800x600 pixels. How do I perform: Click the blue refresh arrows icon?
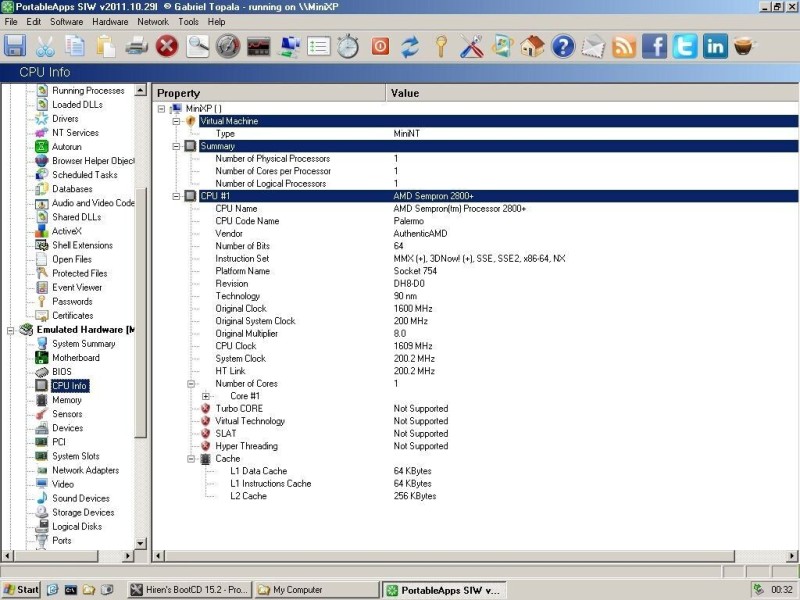pyautogui.click(x=410, y=46)
